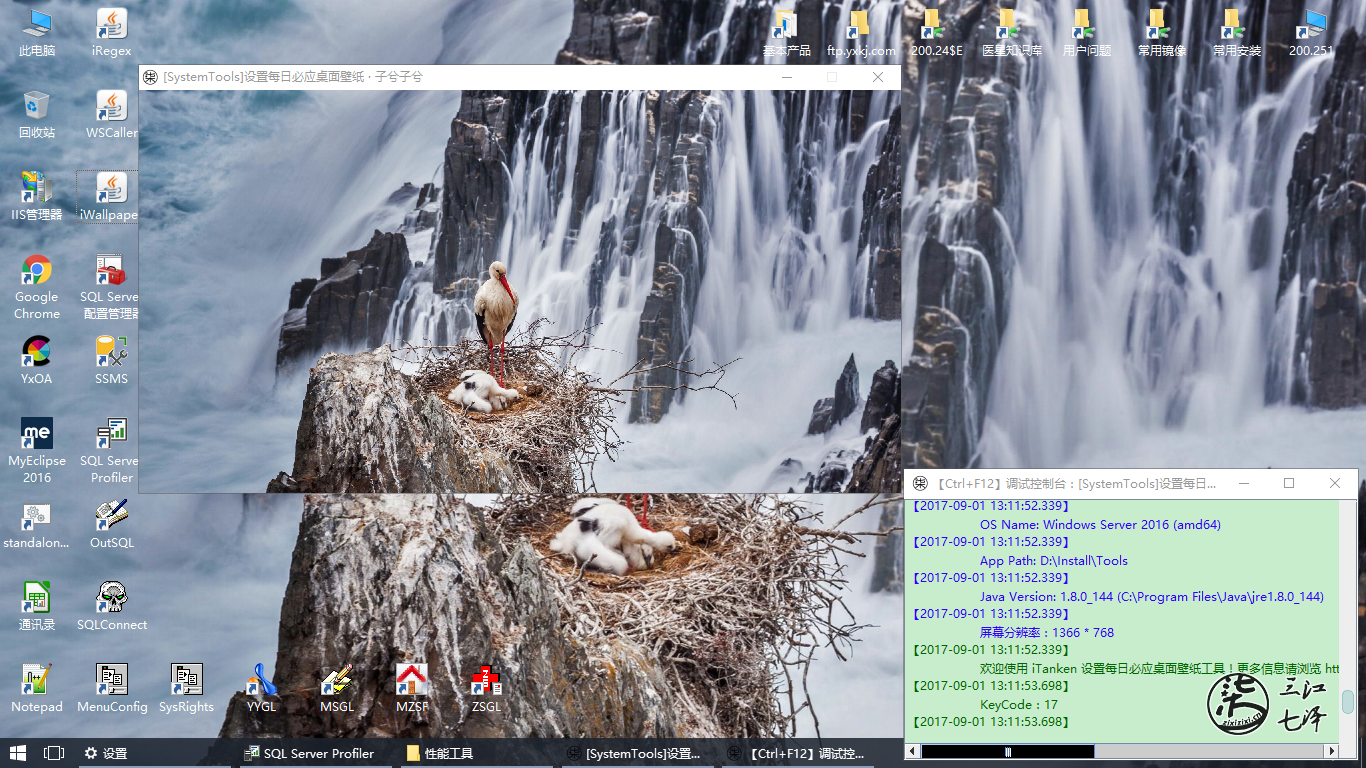Click the console's left scroll arrow
This screenshot has height=768, width=1366.
(913, 751)
